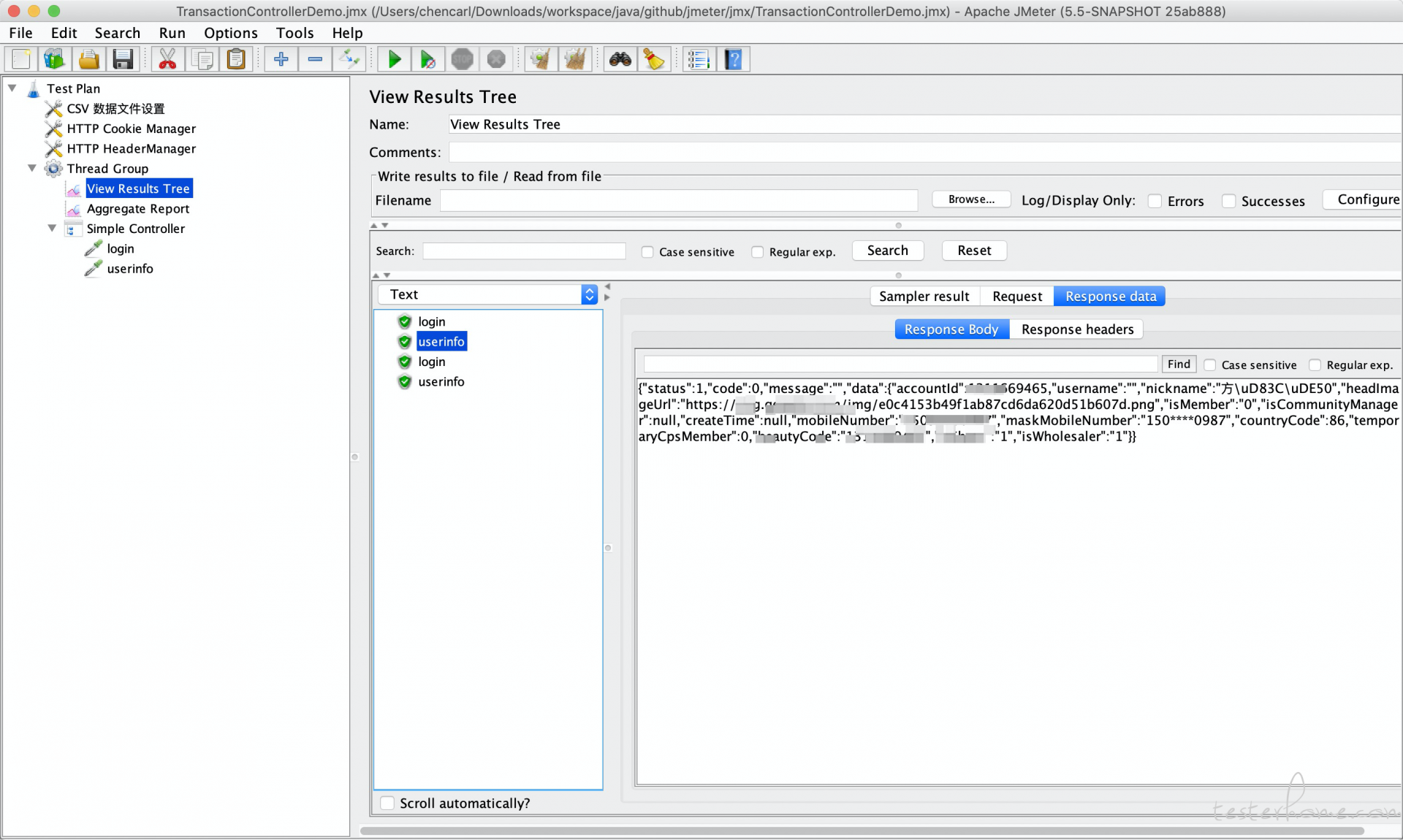
Task: Select Aggregate Report listener in tree
Action: click(x=138, y=209)
